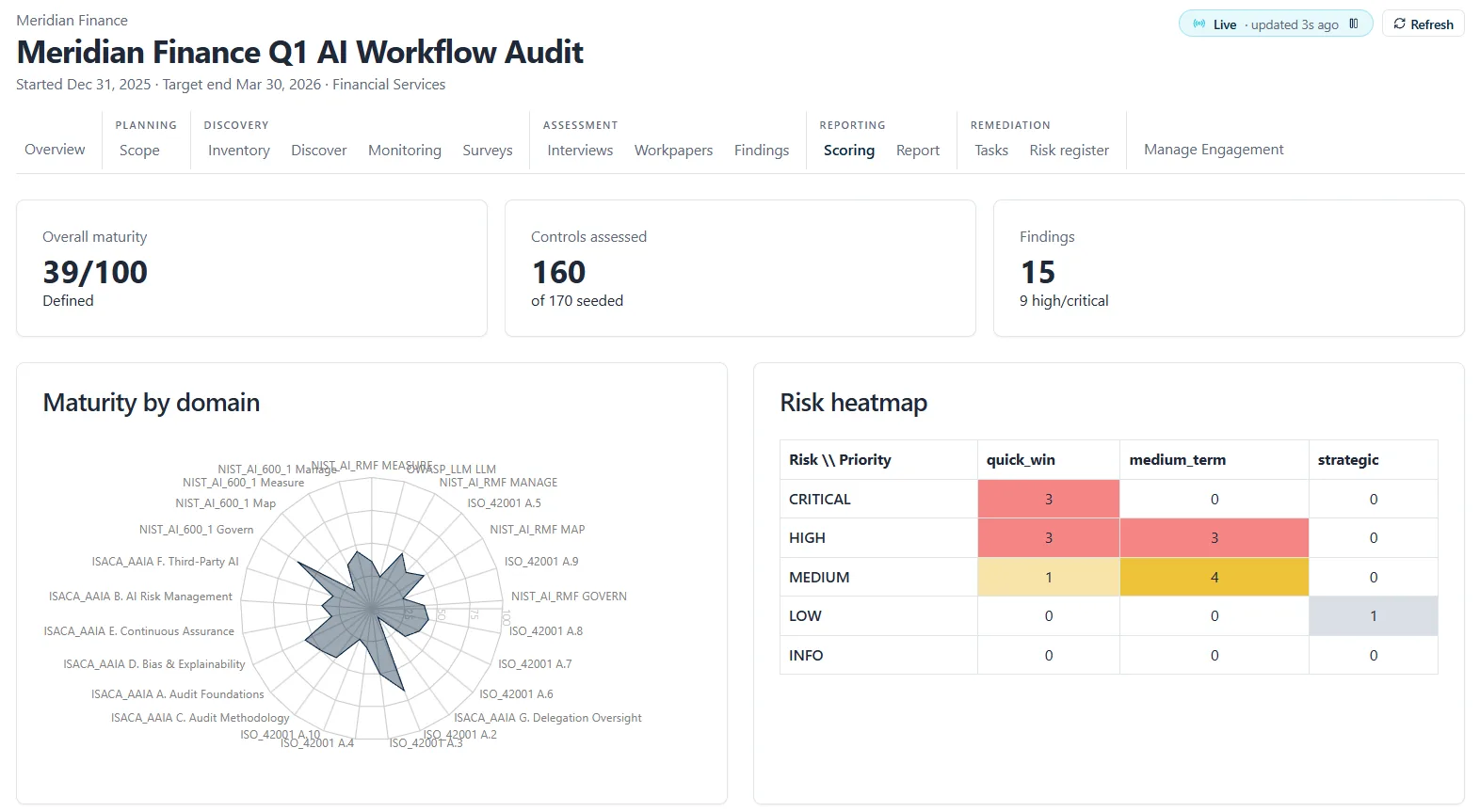The width and height of the screenshot is (1480, 812).
Task: Open the Findings 15 card
Action: click(x=1229, y=268)
